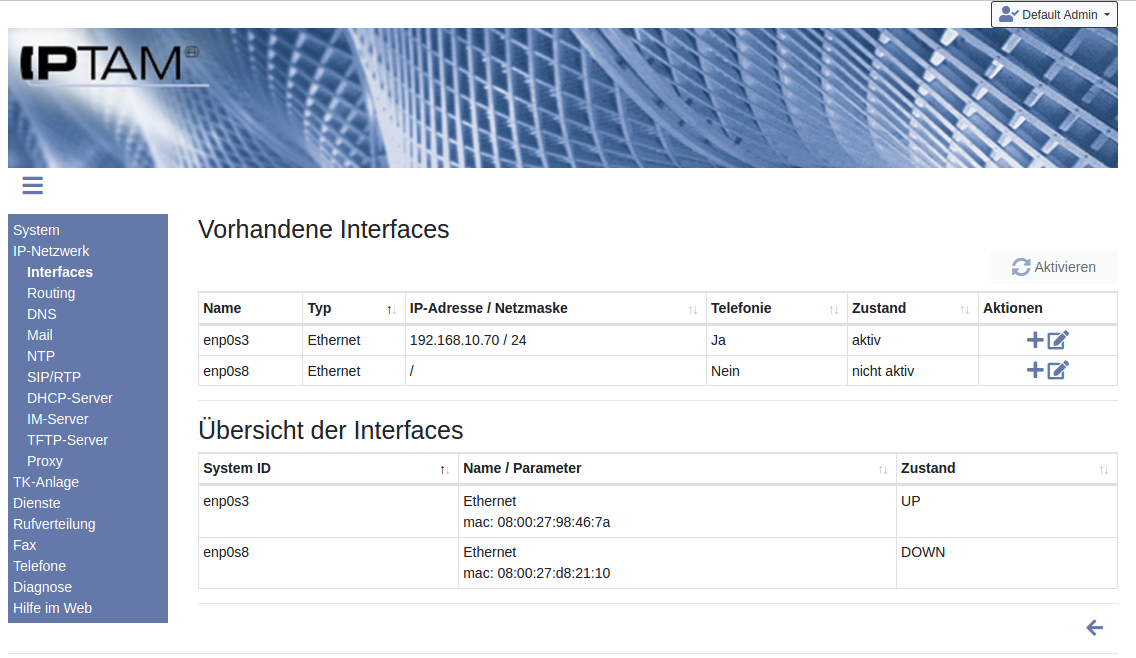Click the back arrow icon
Image resolution: width=1136 pixels, height=658 pixels.
pyautogui.click(x=1095, y=628)
